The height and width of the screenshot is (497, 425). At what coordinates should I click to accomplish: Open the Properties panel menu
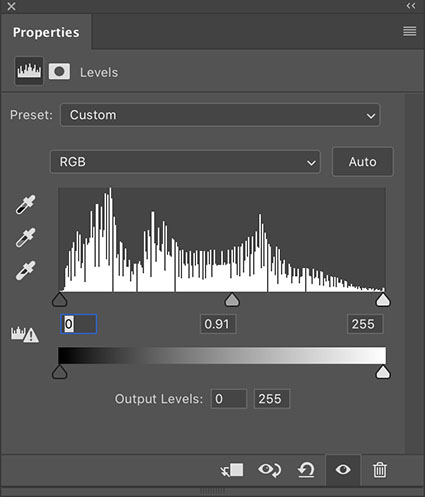410,31
